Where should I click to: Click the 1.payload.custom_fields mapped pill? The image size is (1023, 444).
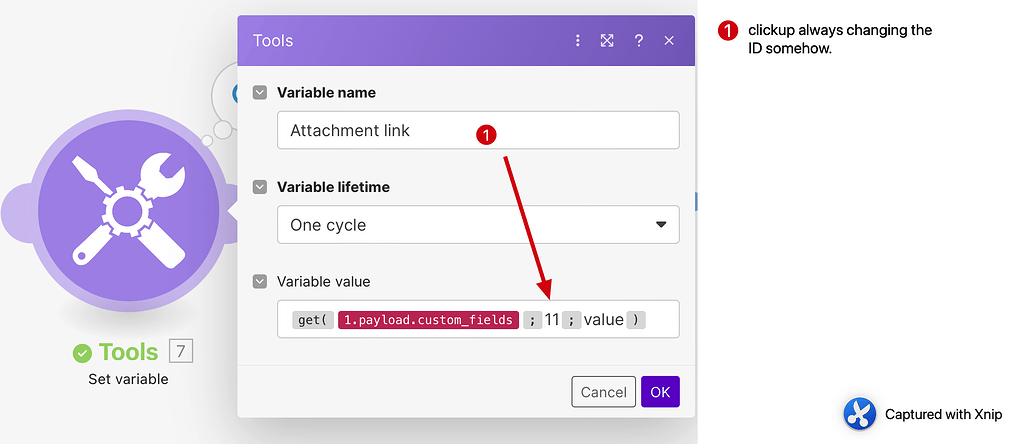point(428,320)
